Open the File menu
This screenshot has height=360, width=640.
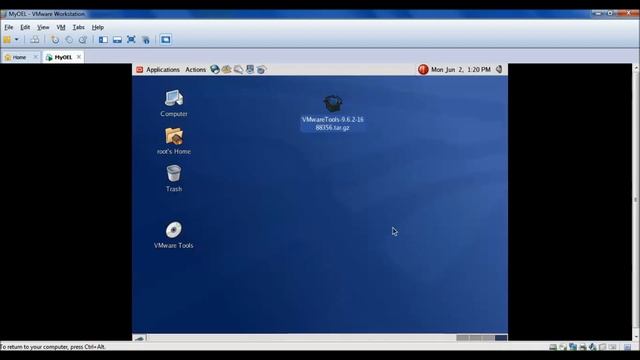click(x=9, y=27)
